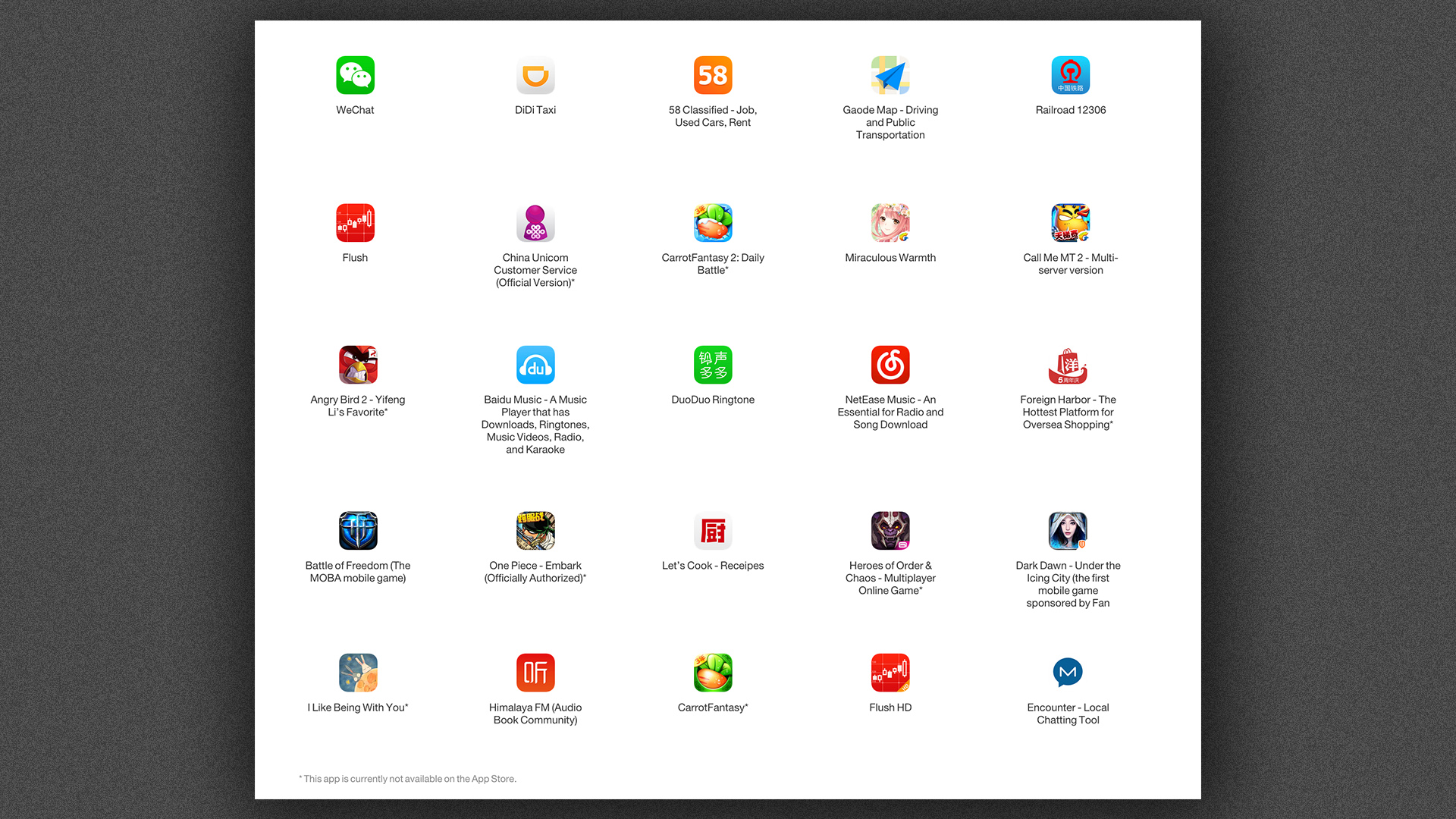Open Battle of Freedom MOBA icon
Screen dimensions: 1456x819
[356, 531]
